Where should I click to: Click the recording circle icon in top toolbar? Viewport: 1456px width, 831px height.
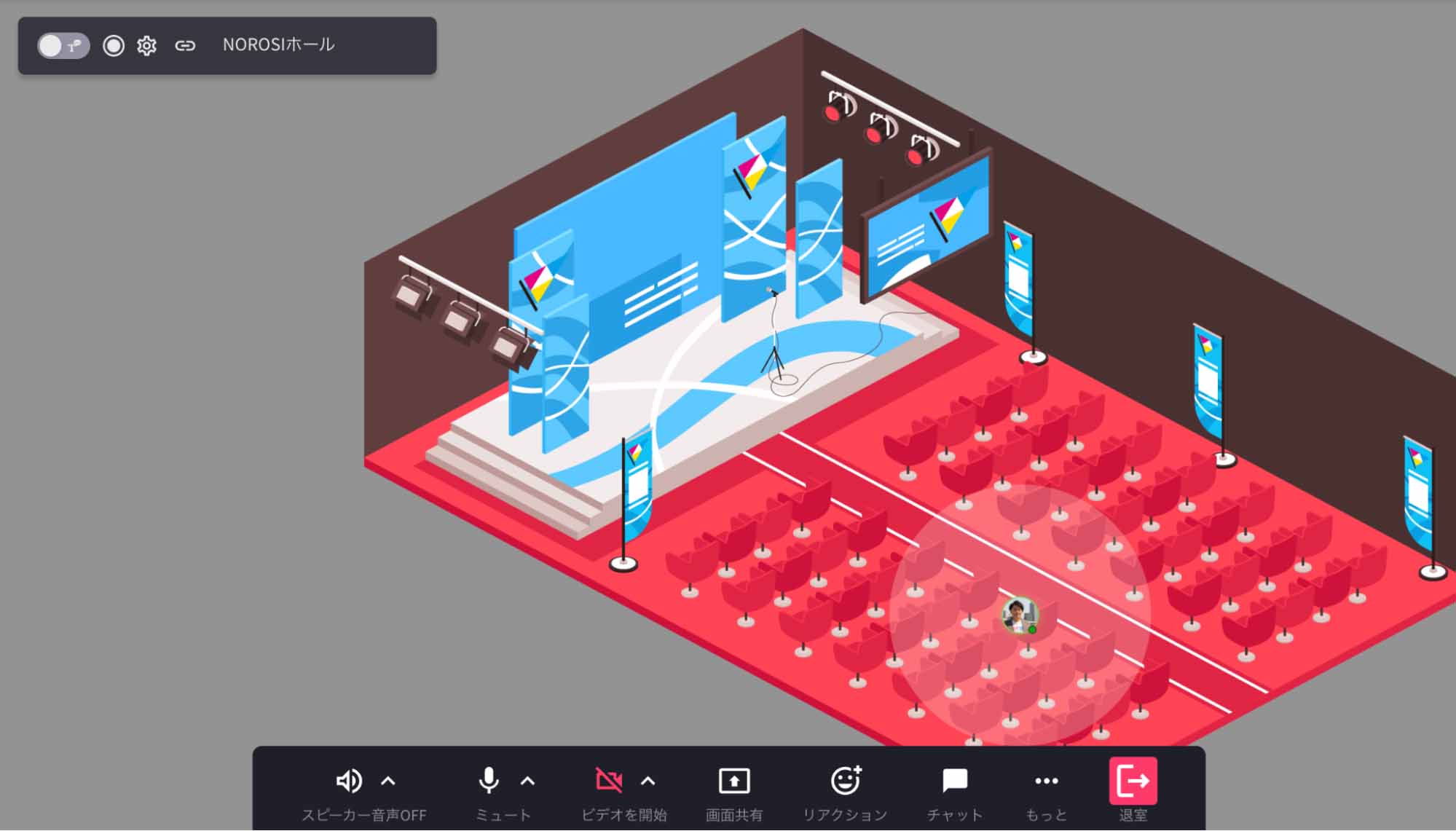[114, 45]
